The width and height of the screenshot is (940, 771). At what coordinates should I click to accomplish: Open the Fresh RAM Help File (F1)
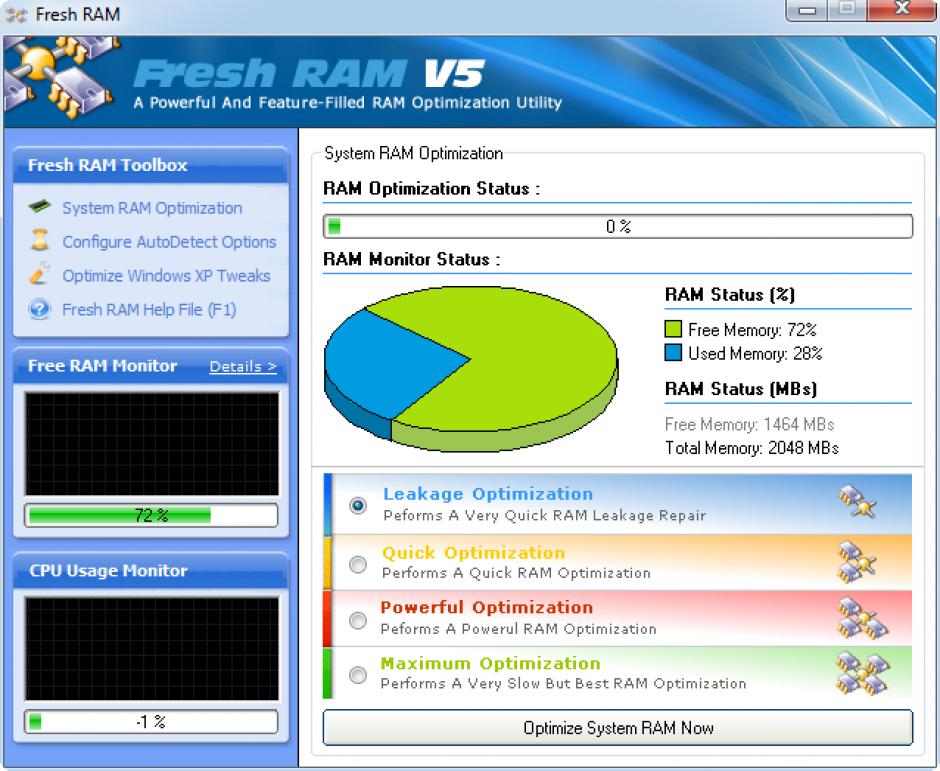[149, 309]
